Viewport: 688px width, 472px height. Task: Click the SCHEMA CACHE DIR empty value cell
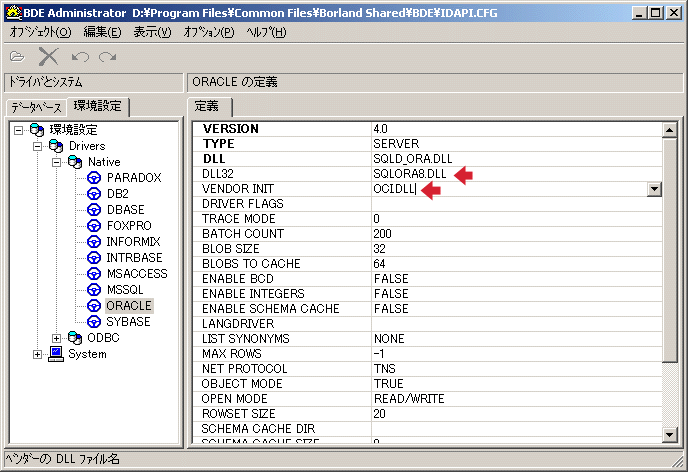coord(516,429)
